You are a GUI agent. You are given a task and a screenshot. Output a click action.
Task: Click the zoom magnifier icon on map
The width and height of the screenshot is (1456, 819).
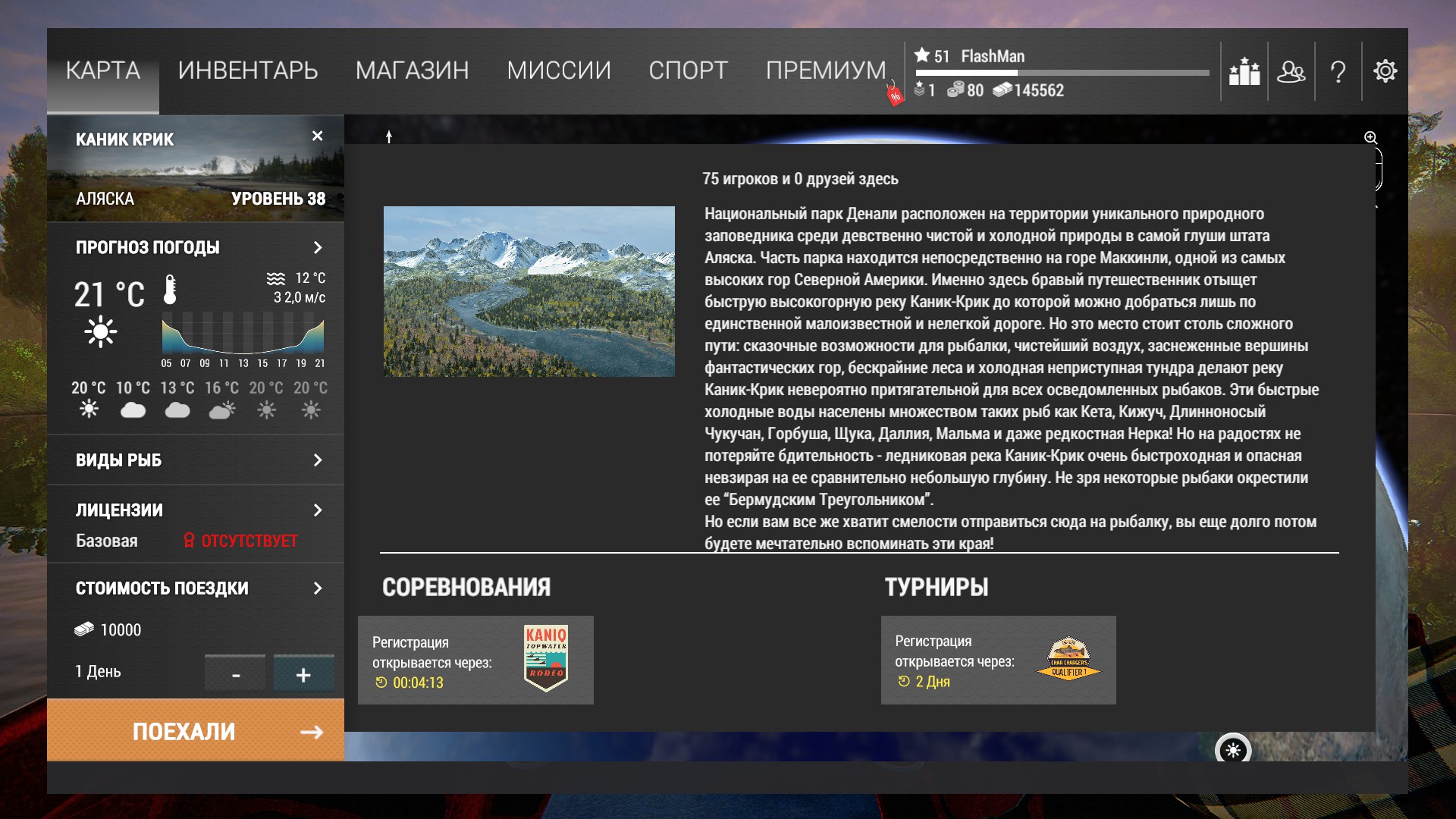click(1370, 137)
